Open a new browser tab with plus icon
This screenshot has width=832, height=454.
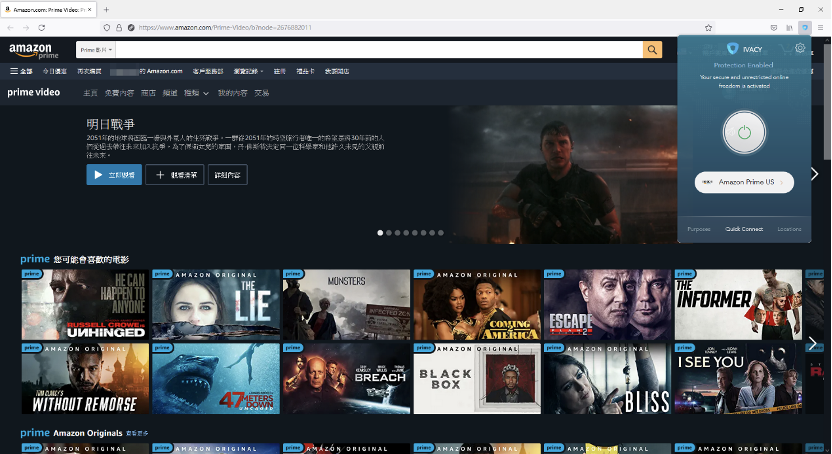[x=106, y=9]
